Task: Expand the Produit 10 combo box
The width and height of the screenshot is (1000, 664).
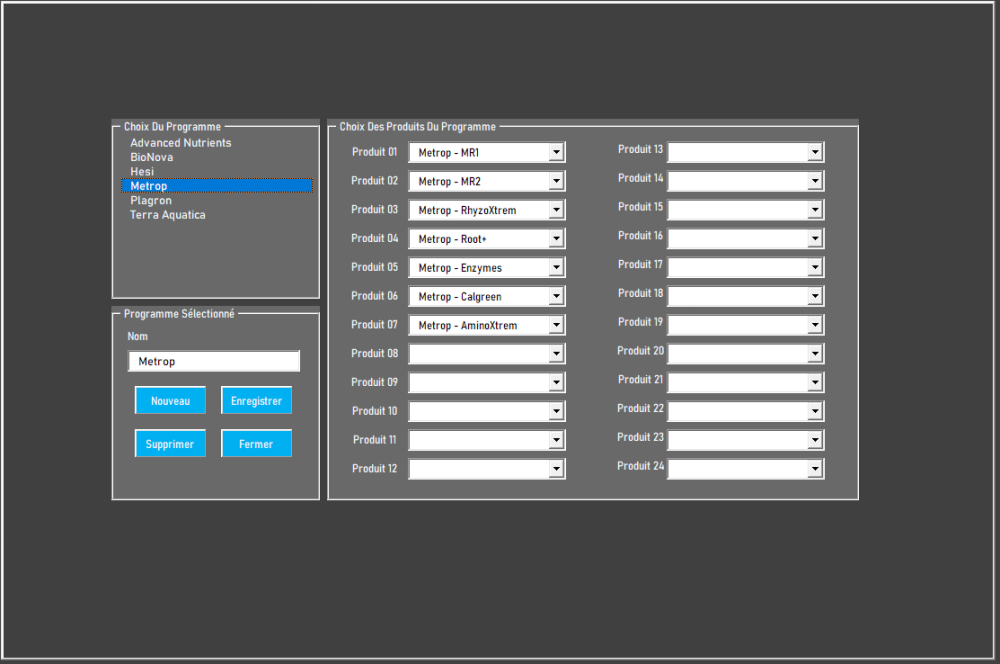Action: coord(556,411)
